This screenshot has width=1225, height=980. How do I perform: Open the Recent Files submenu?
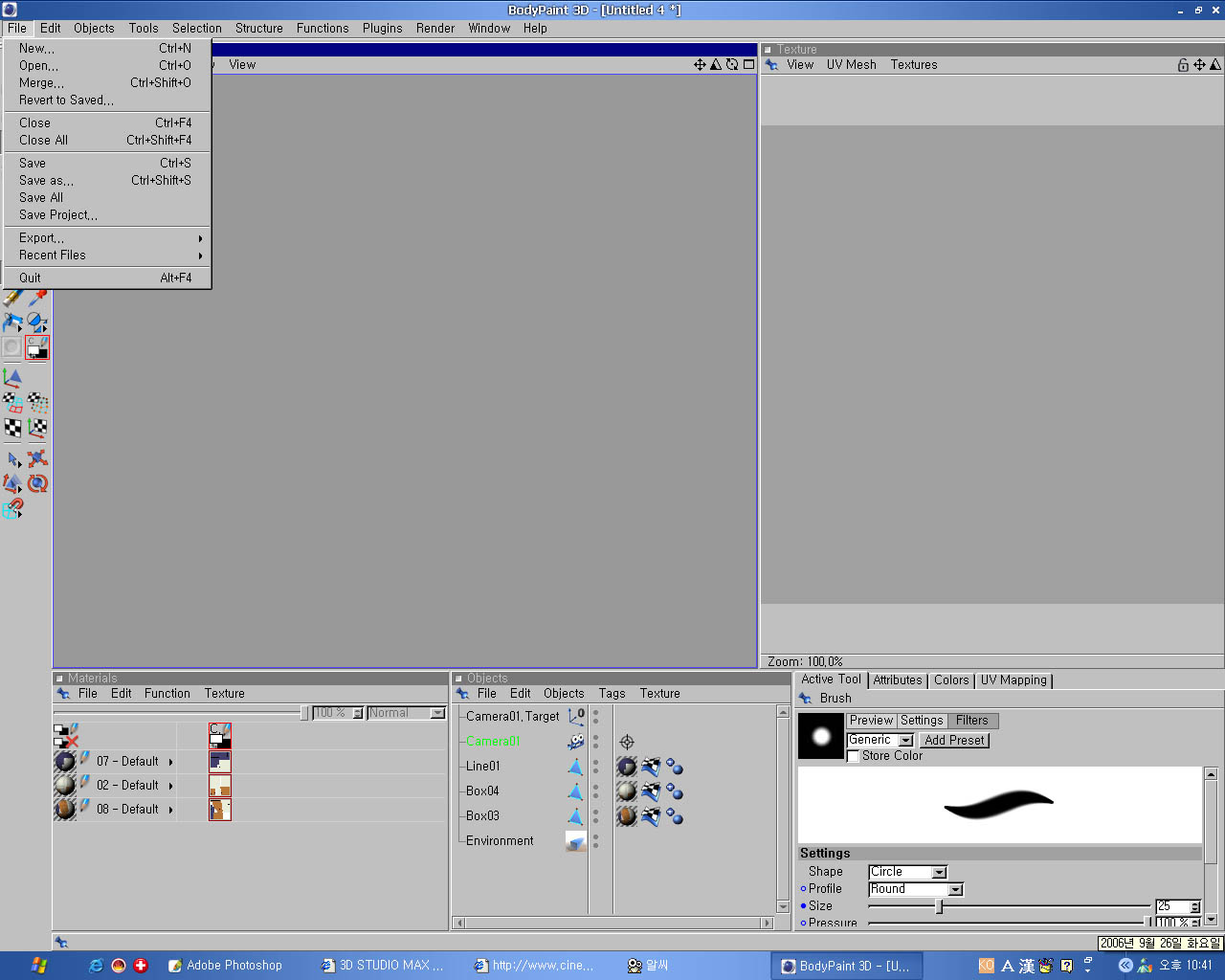107,256
